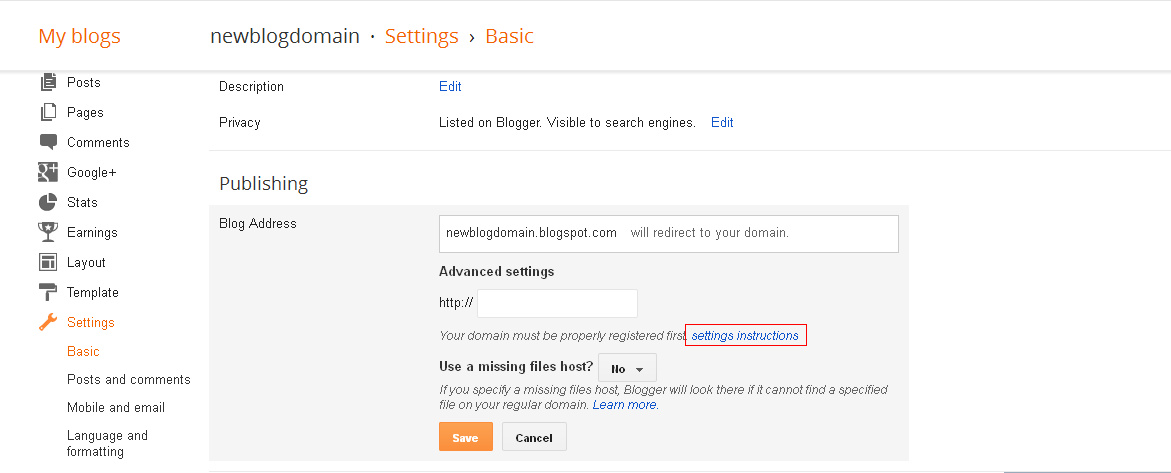The image size is (1171, 473).
Task: Save the publishing settings
Action: pos(465,437)
